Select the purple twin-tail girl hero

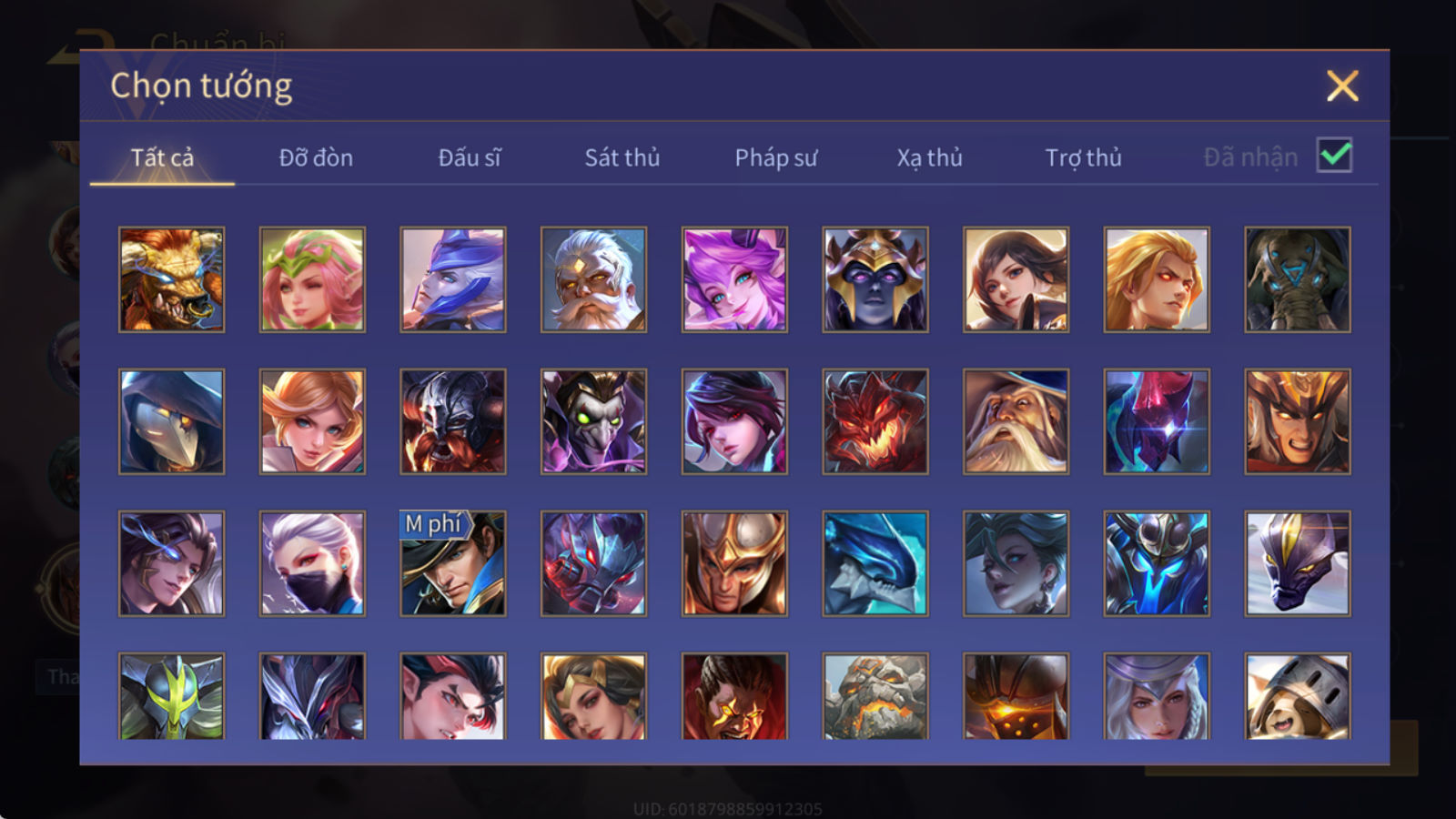[x=734, y=279]
